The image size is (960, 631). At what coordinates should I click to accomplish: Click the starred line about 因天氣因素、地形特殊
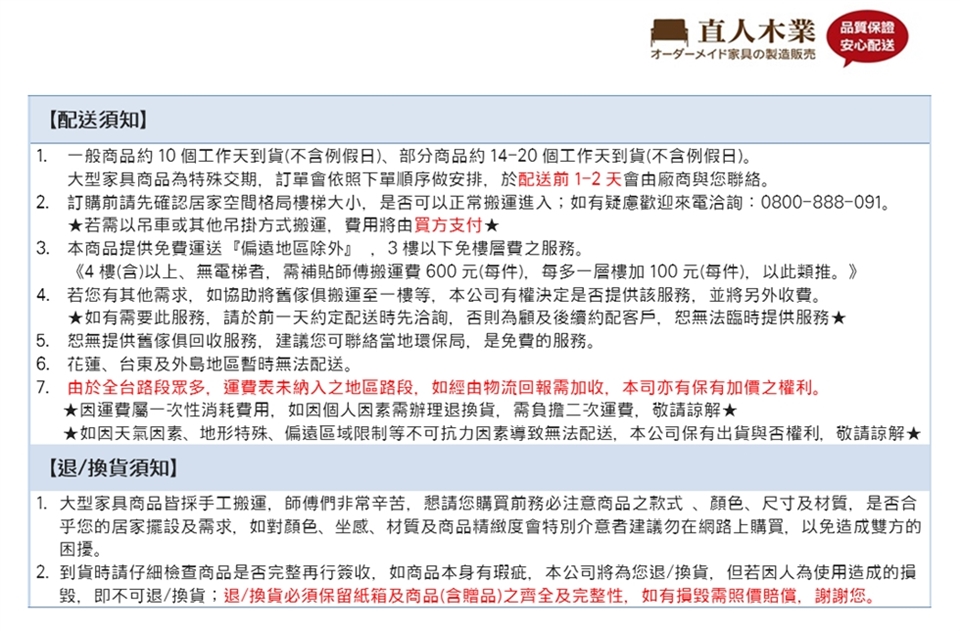[490, 433]
